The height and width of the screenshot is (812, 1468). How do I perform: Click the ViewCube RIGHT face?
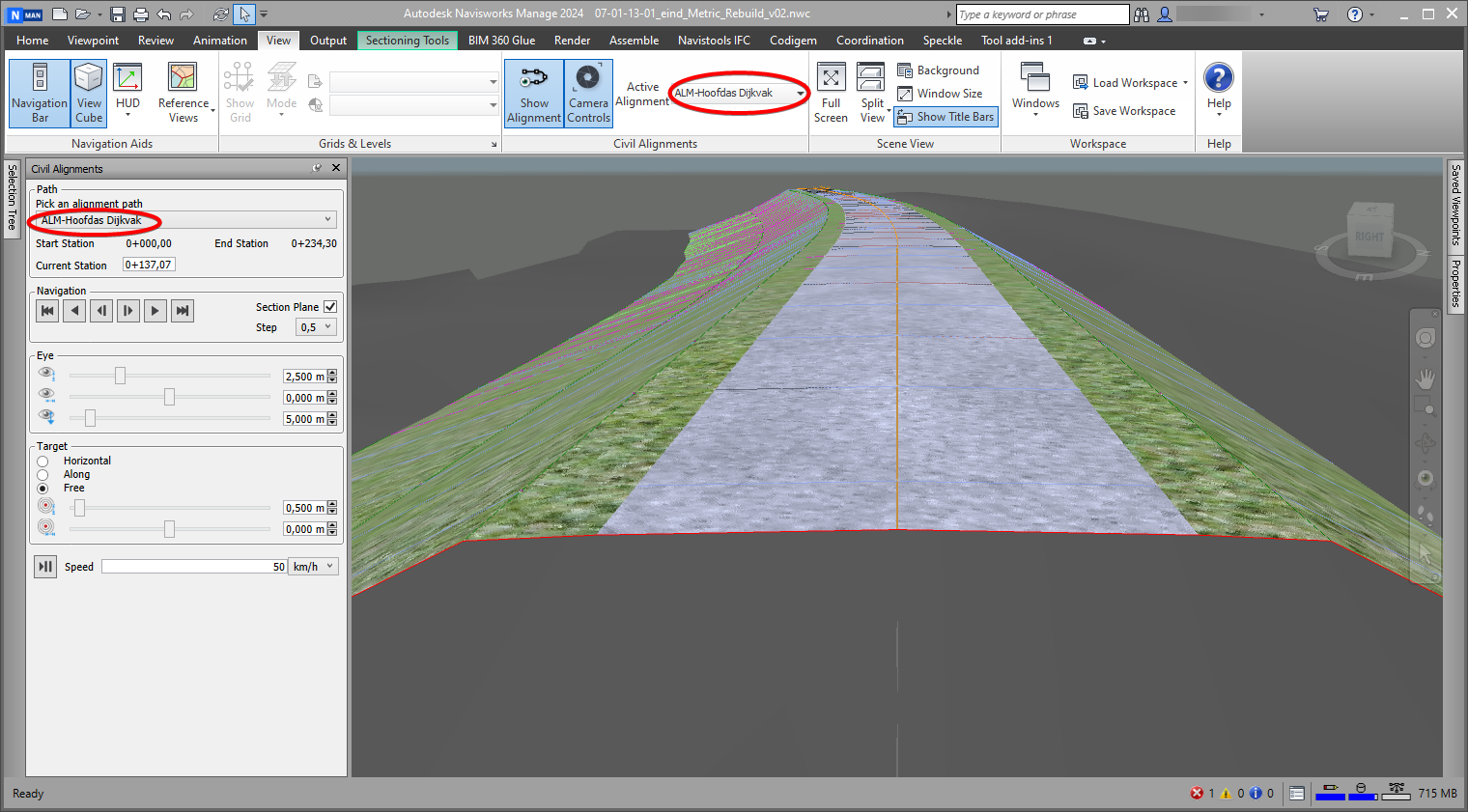click(1369, 236)
